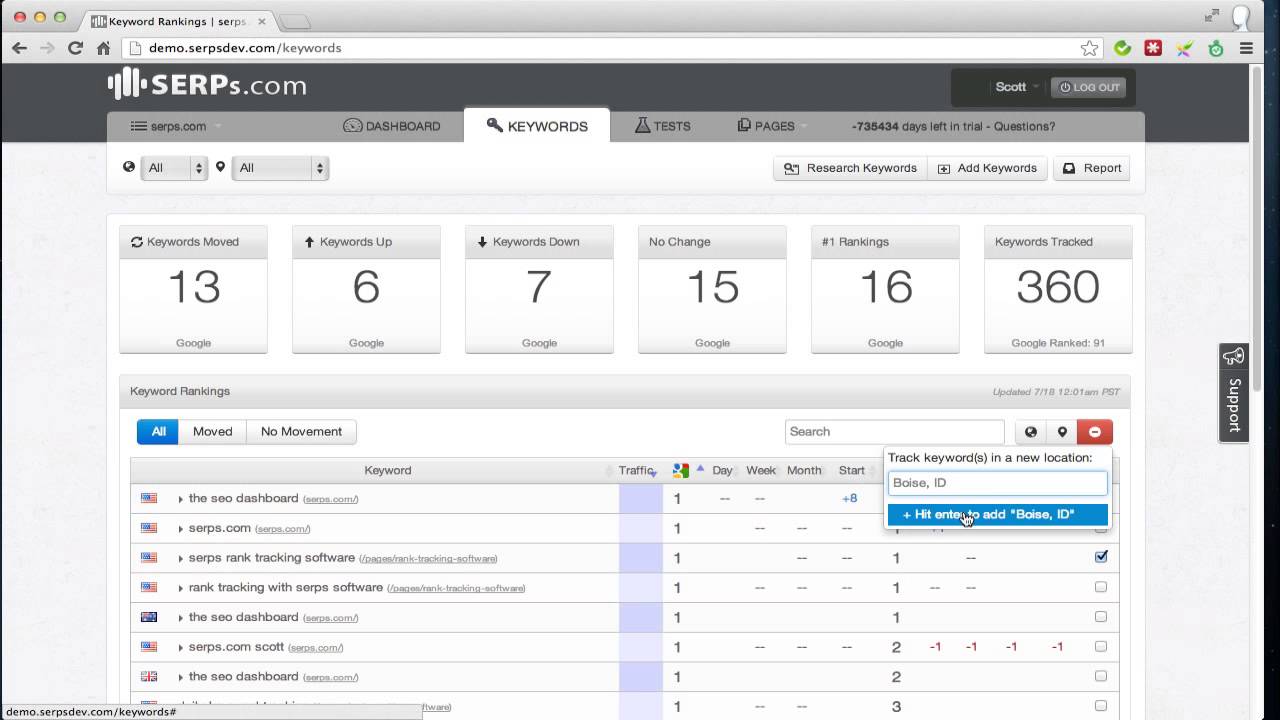Open the Report button

click(x=1092, y=168)
